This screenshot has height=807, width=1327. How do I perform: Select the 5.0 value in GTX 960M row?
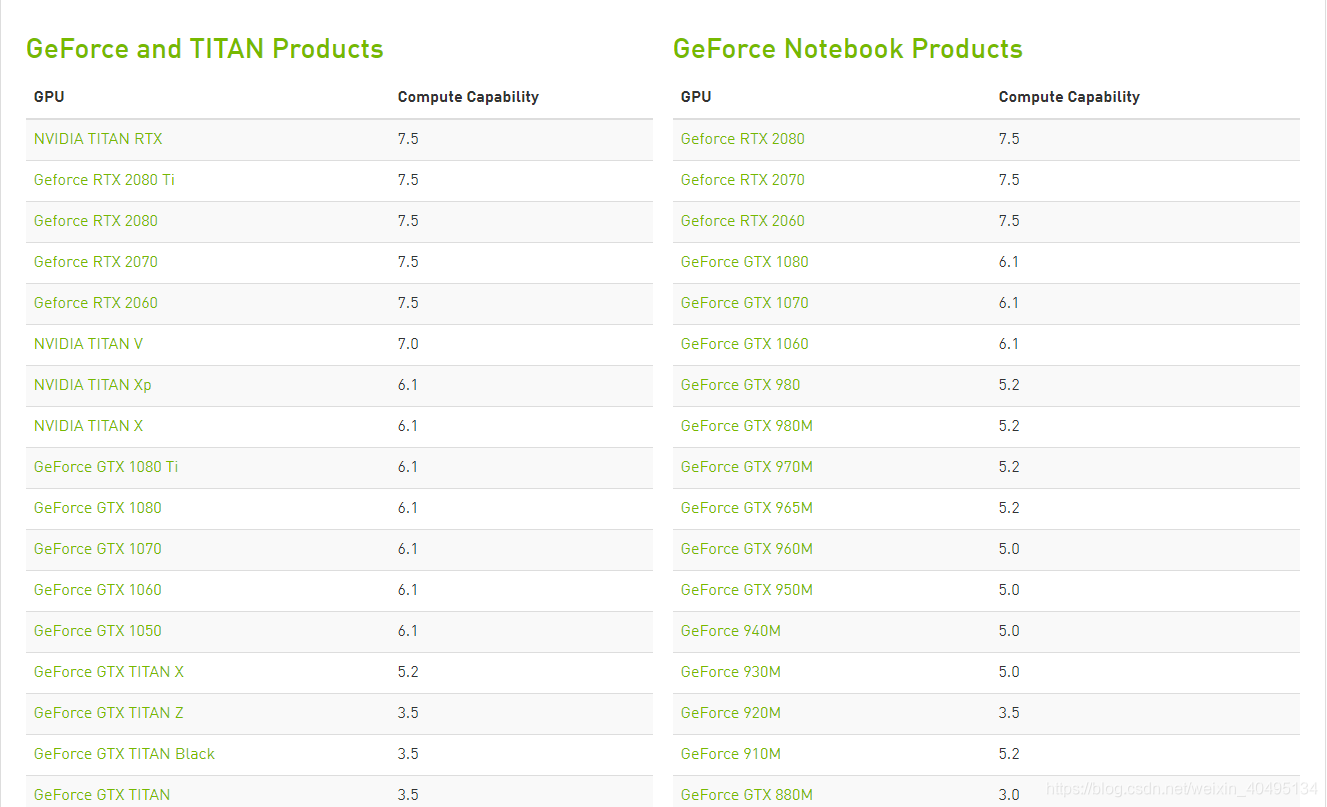1009,549
